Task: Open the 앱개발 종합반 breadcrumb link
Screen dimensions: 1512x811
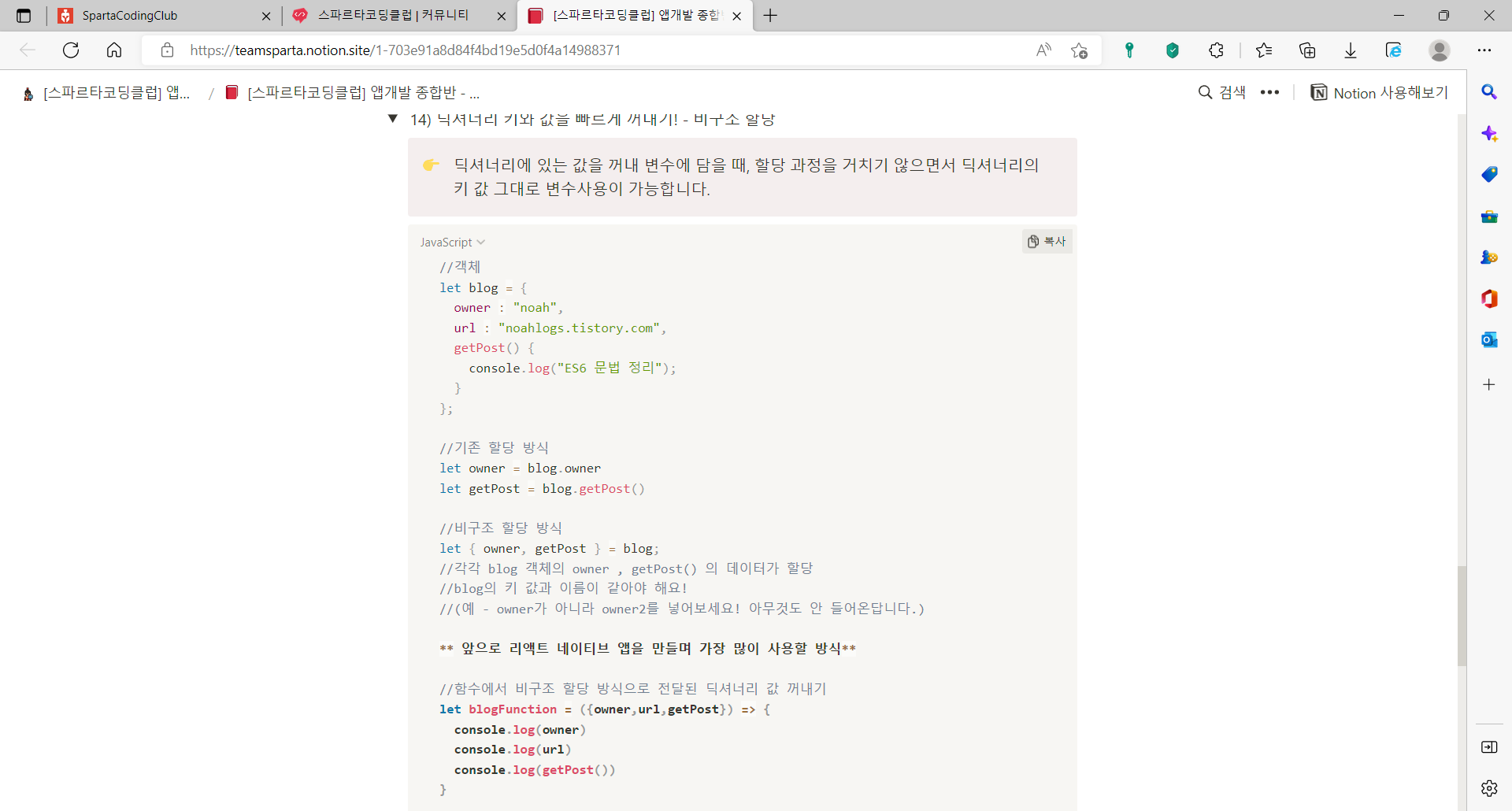Action: point(353,93)
